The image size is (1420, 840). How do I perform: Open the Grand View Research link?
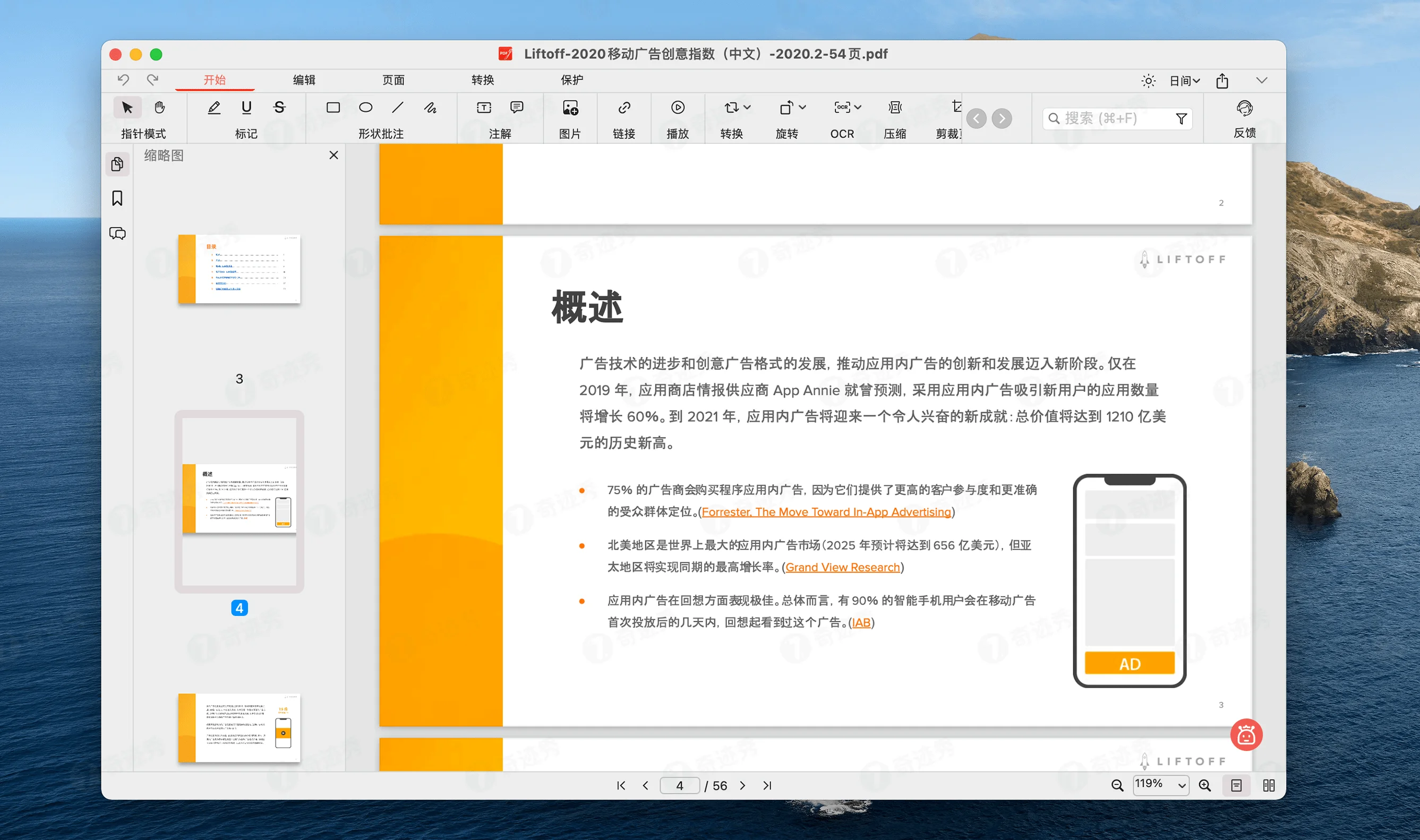coord(842,567)
